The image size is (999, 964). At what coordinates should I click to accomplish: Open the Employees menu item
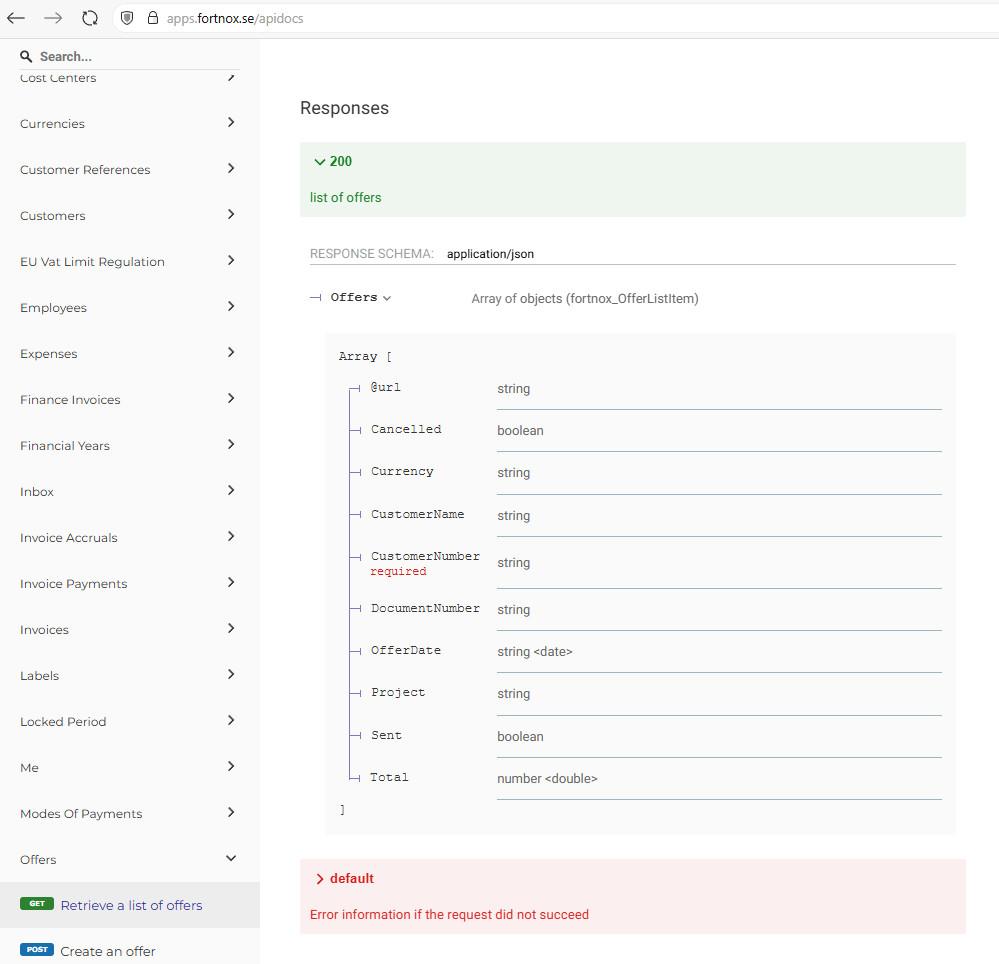[53, 308]
